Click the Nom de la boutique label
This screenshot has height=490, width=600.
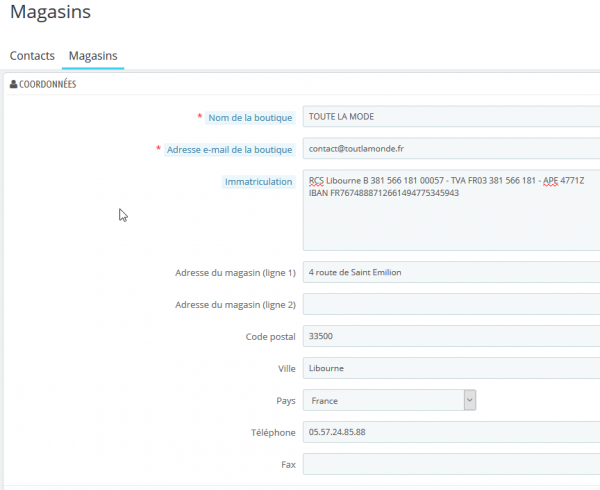(x=250, y=118)
